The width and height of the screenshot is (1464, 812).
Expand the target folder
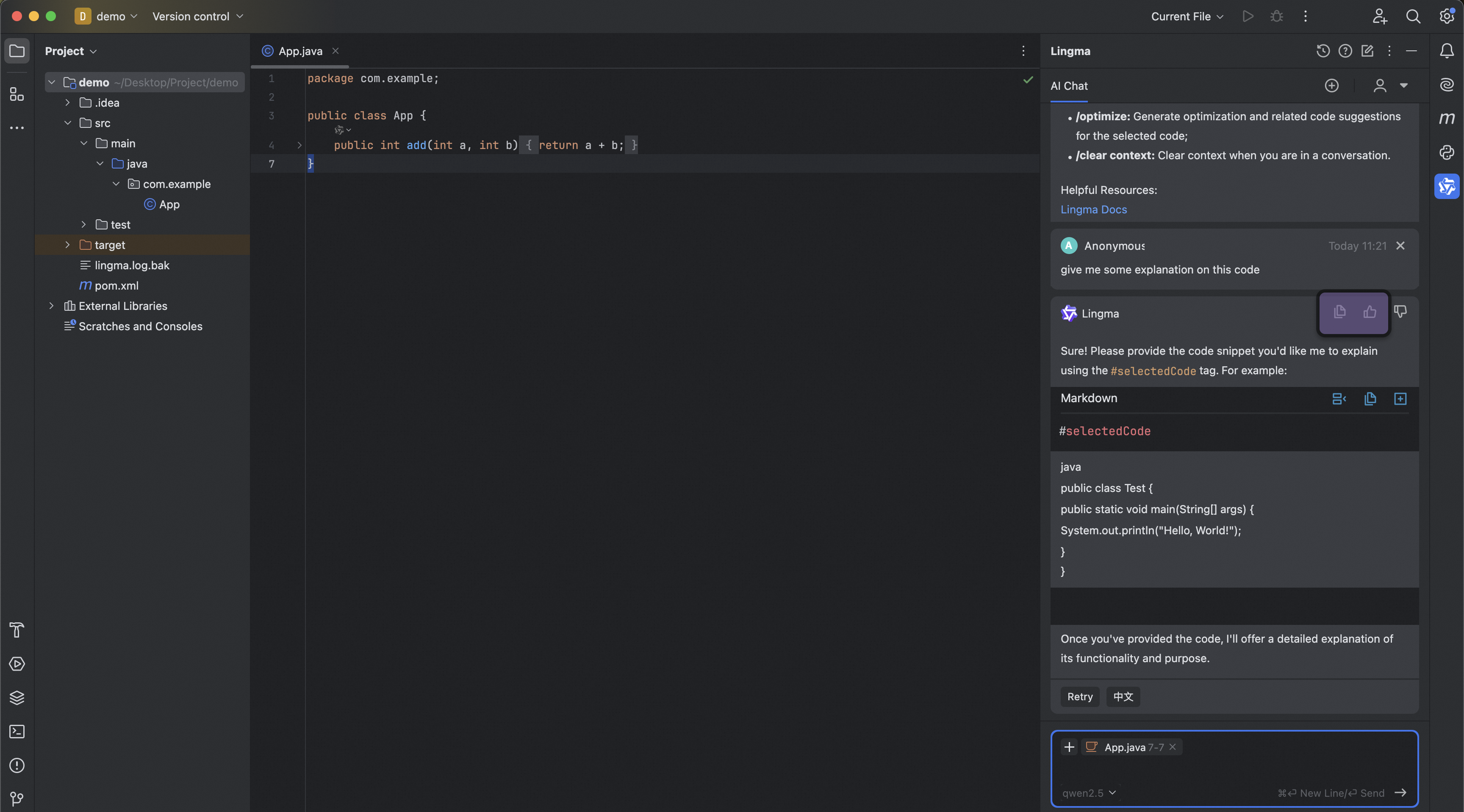67,245
